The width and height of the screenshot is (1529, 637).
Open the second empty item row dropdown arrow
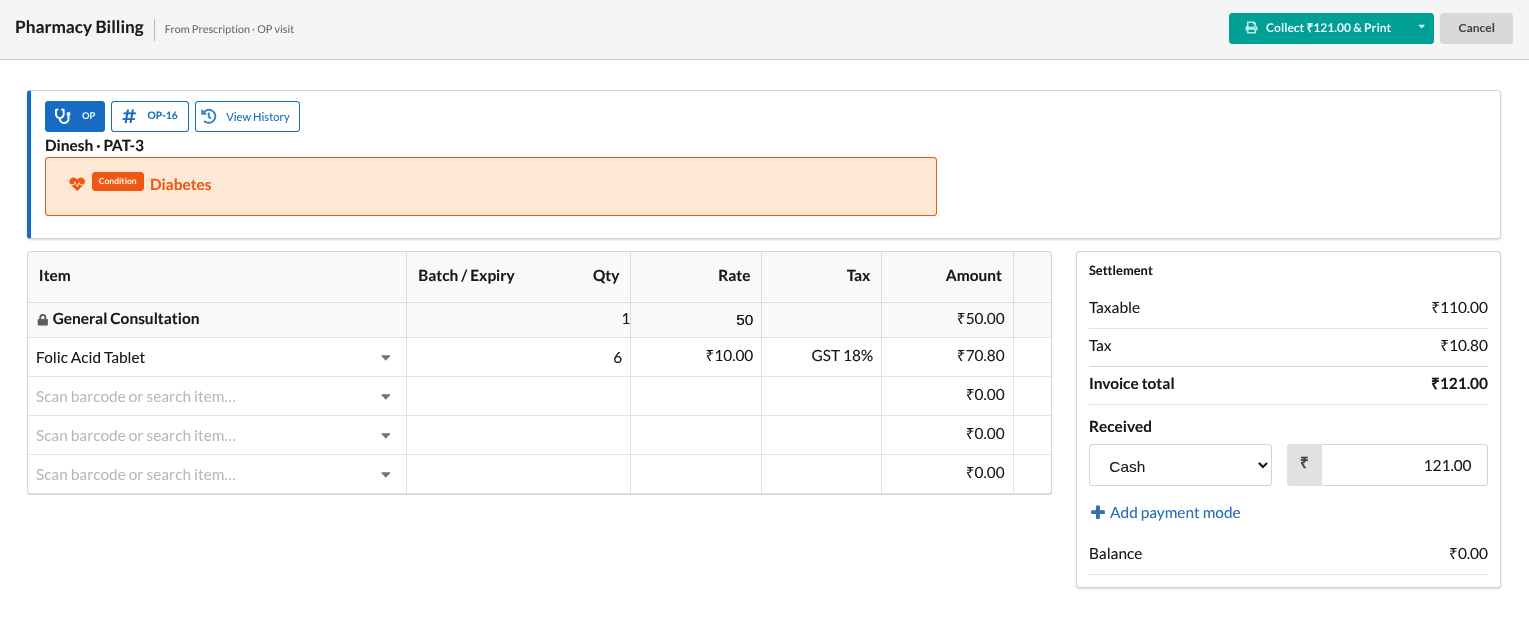[386, 436]
